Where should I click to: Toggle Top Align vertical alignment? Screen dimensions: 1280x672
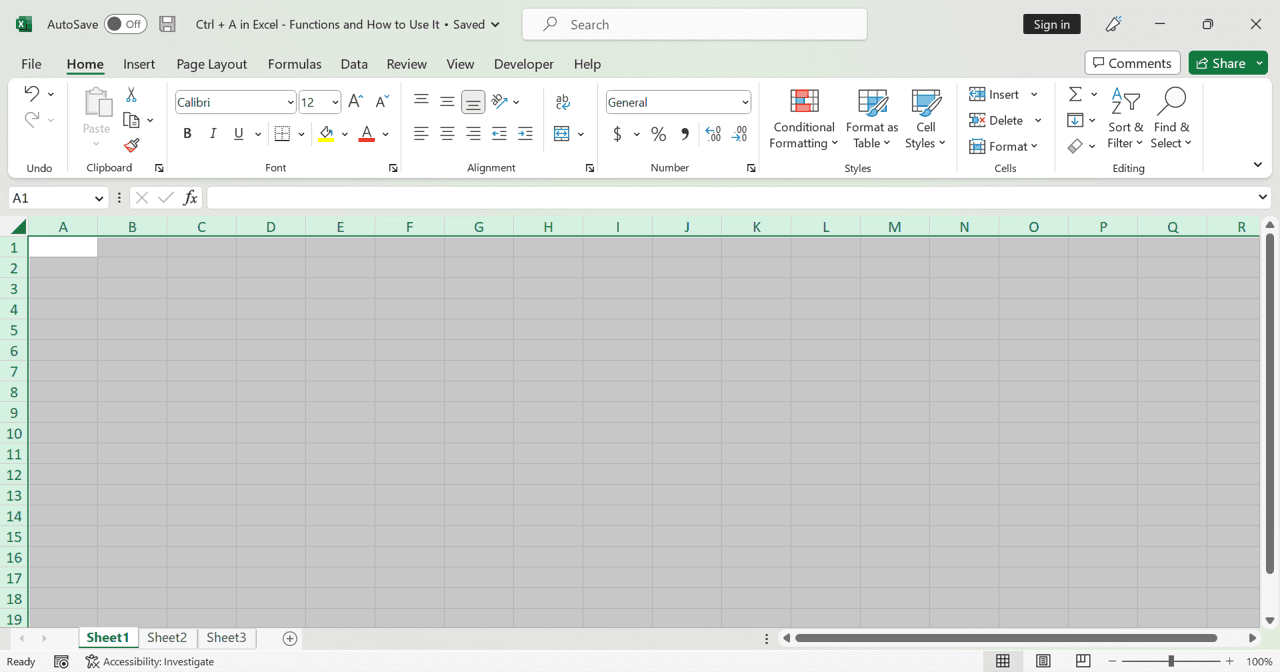click(x=421, y=101)
